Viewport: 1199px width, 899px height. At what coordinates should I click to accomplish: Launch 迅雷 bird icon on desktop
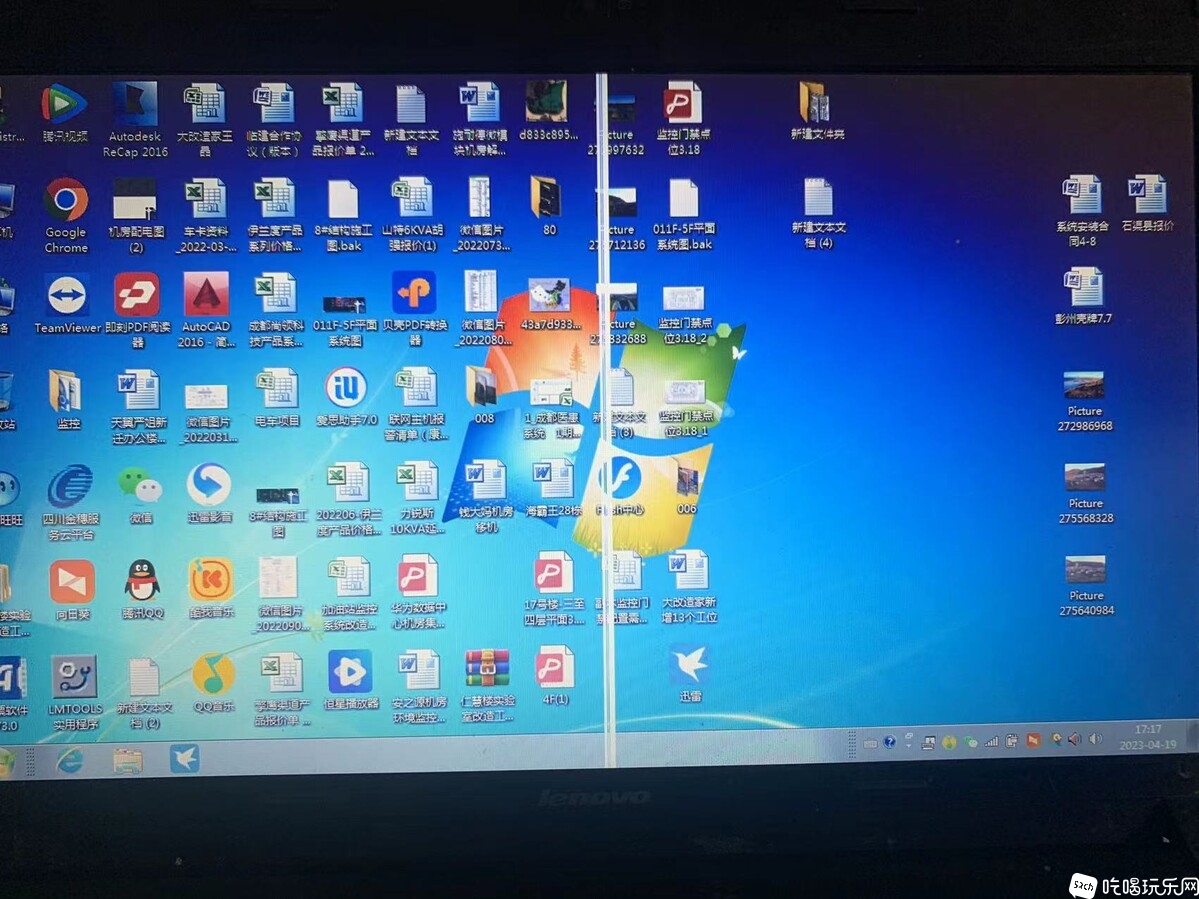689,673
